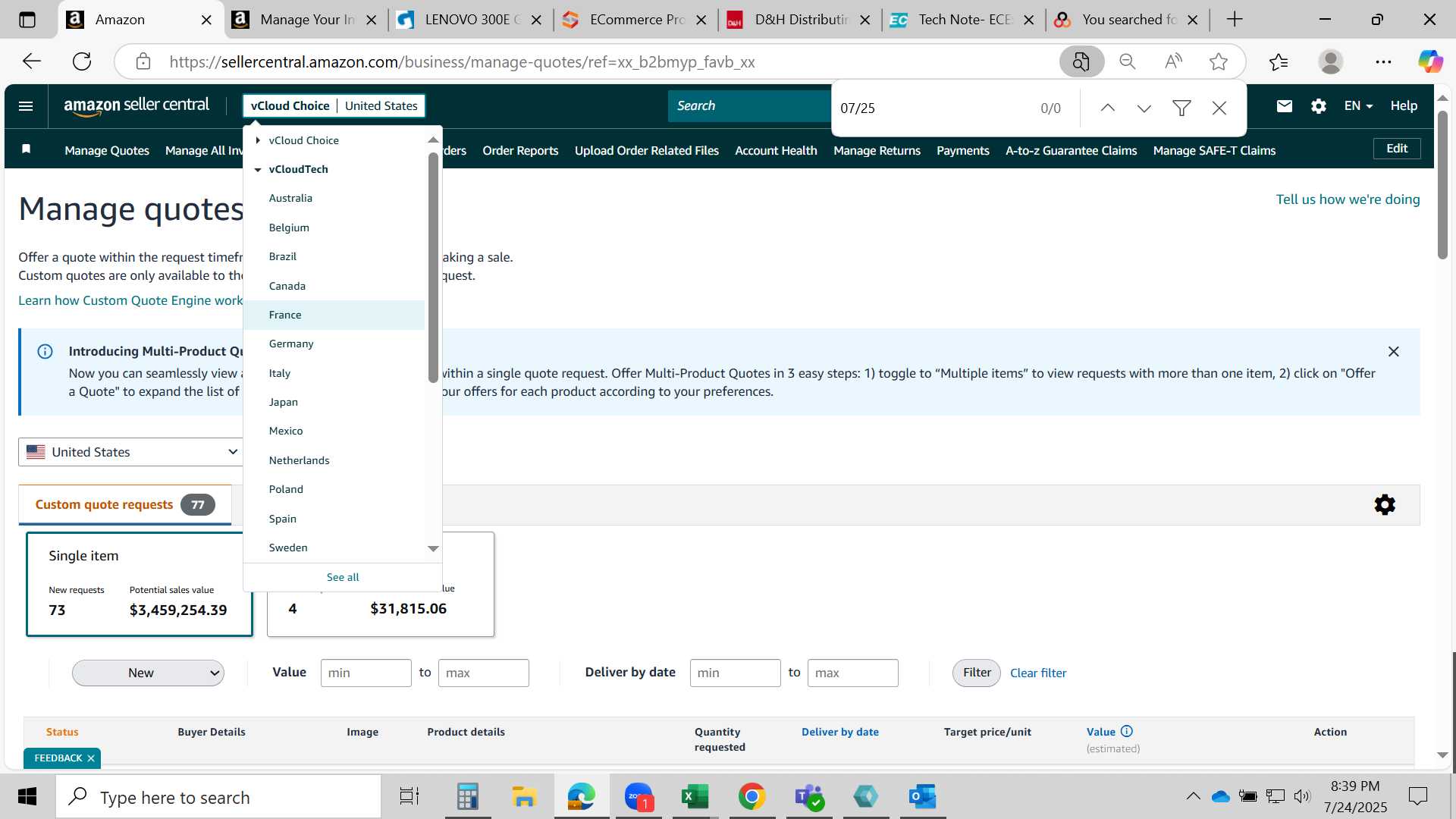Open Learn how Custom Quote Engine works
This screenshot has width=1456, height=819.
130,300
